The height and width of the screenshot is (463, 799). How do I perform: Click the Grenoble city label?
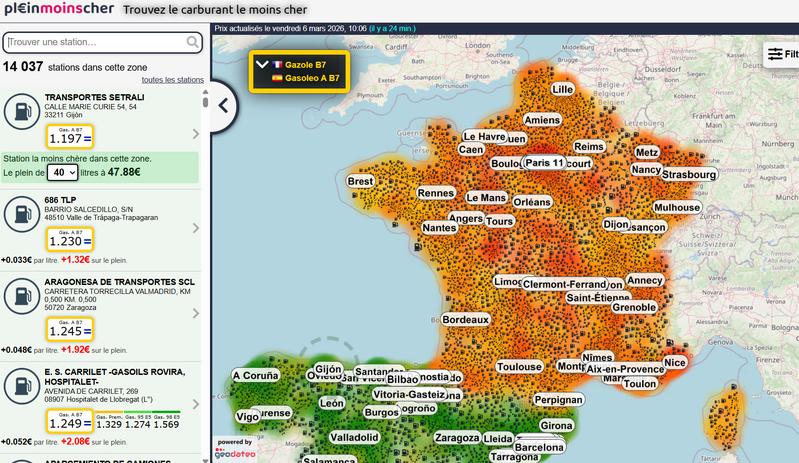click(634, 307)
